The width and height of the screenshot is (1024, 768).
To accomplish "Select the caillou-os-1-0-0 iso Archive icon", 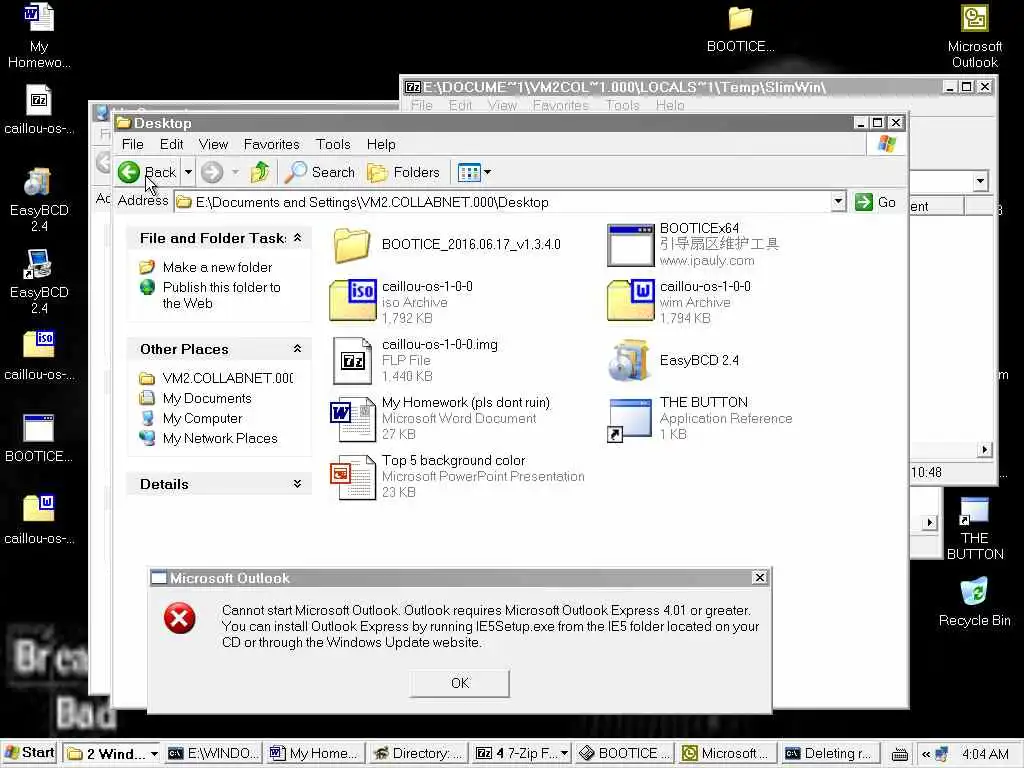I will point(353,301).
